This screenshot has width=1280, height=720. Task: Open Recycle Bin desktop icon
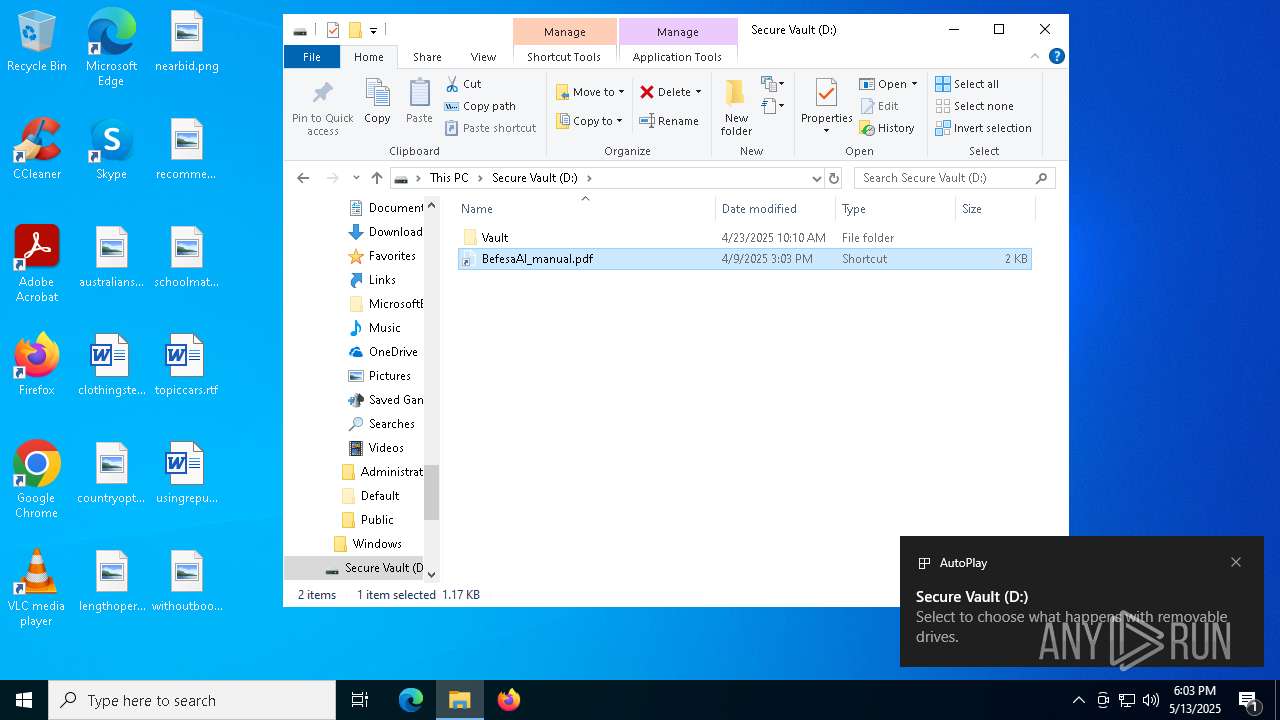tap(37, 42)
